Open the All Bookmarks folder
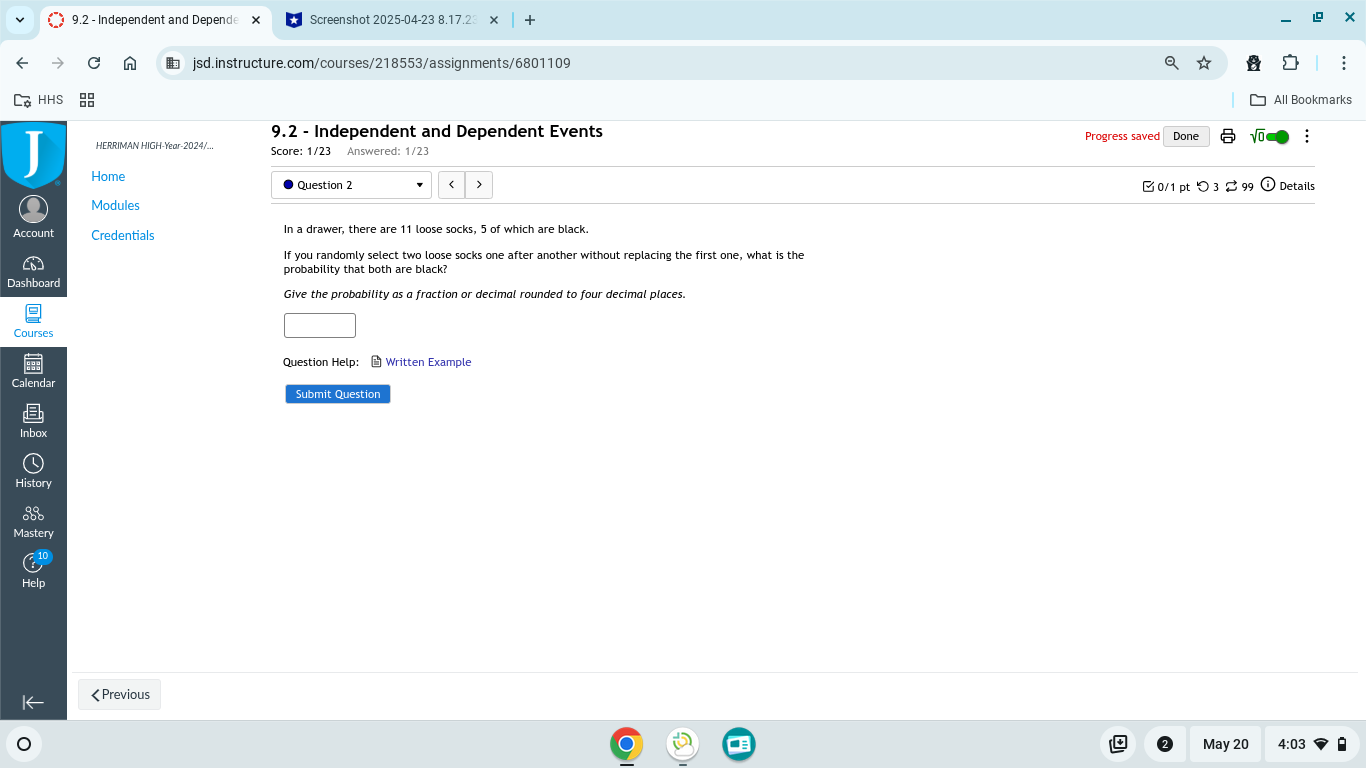 pos(1301,100)
